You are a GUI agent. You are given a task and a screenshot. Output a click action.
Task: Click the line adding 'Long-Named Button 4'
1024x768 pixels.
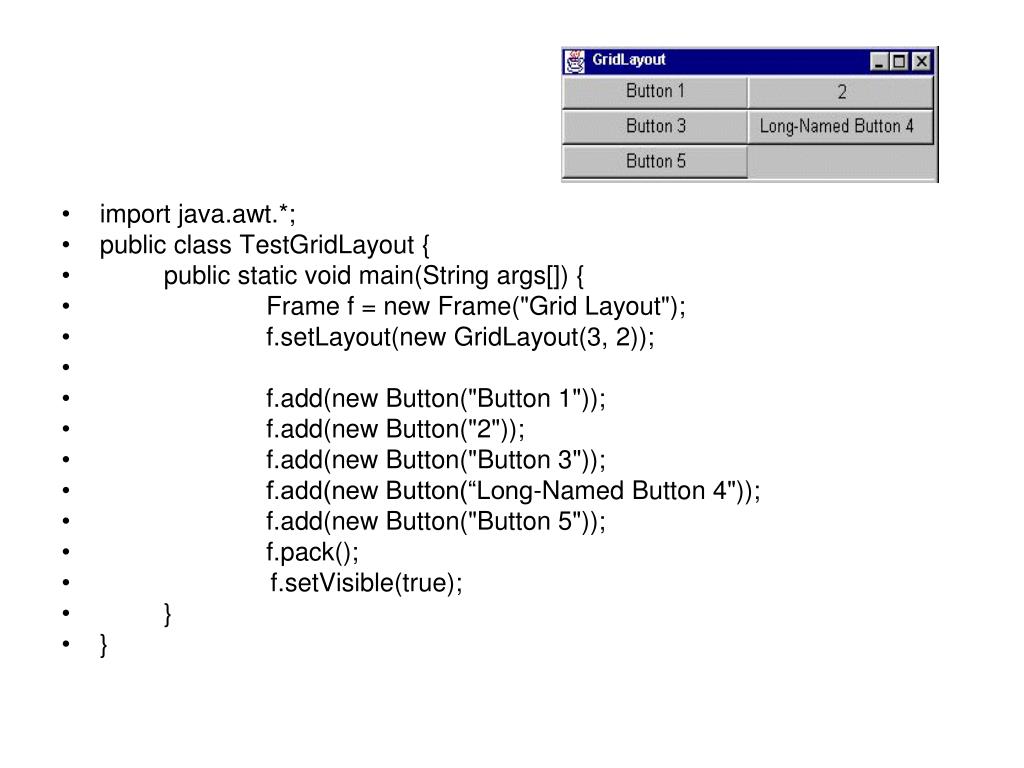pyautogui.click(x=513, y=490)
